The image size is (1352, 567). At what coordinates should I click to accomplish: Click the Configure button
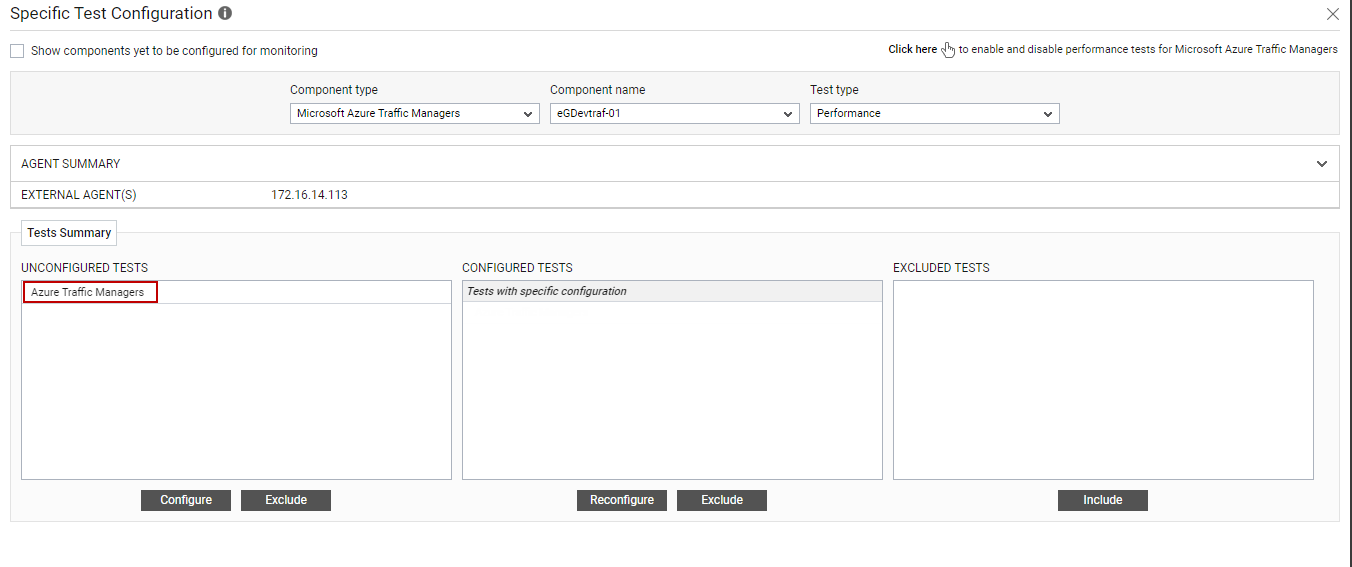(x=186, y=500)
